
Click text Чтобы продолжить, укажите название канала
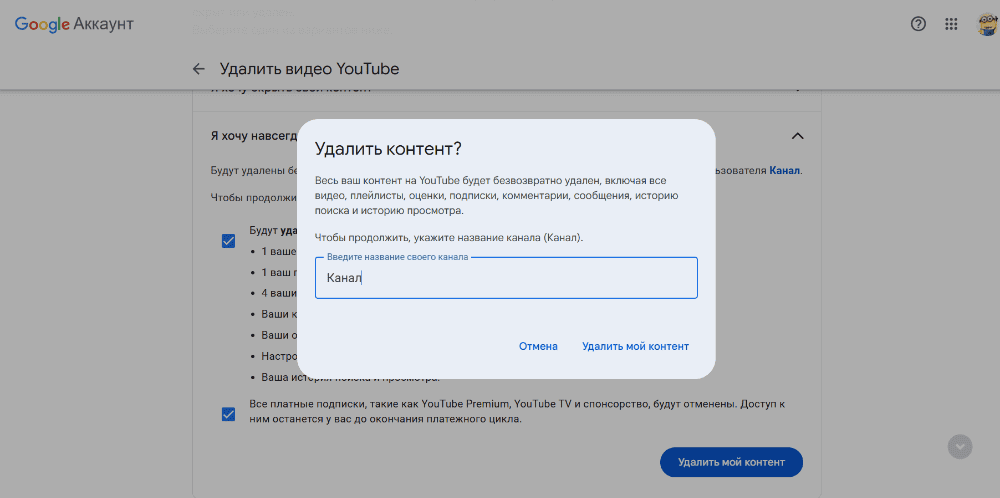point(449,238)
